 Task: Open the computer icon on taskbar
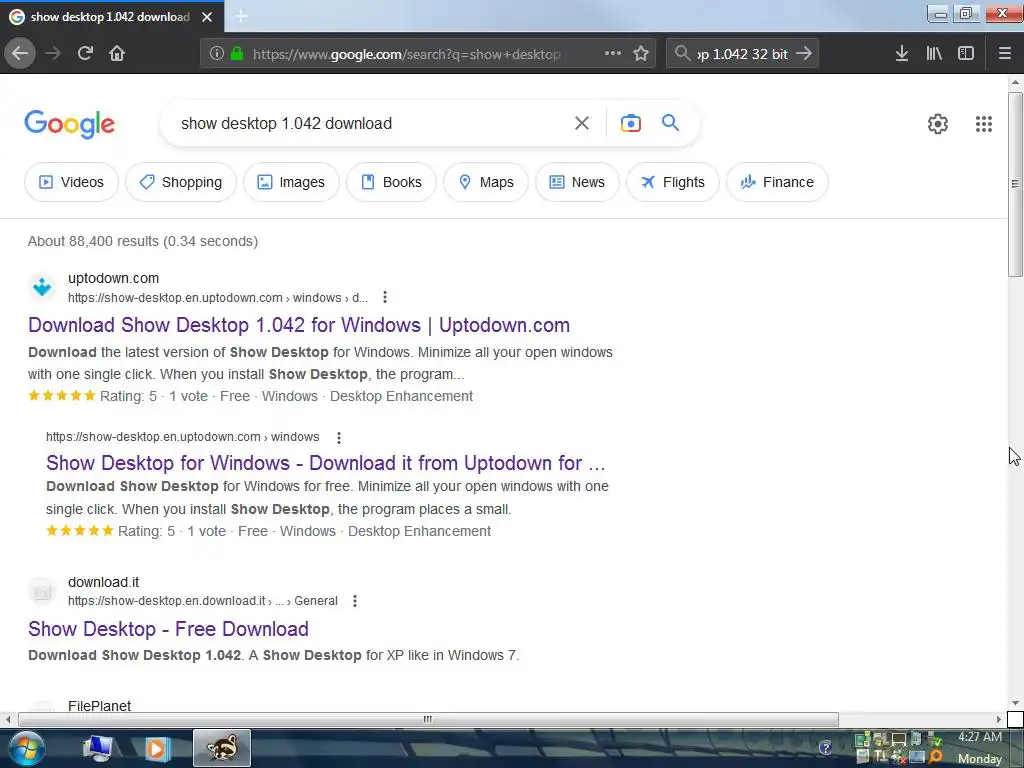97,748
